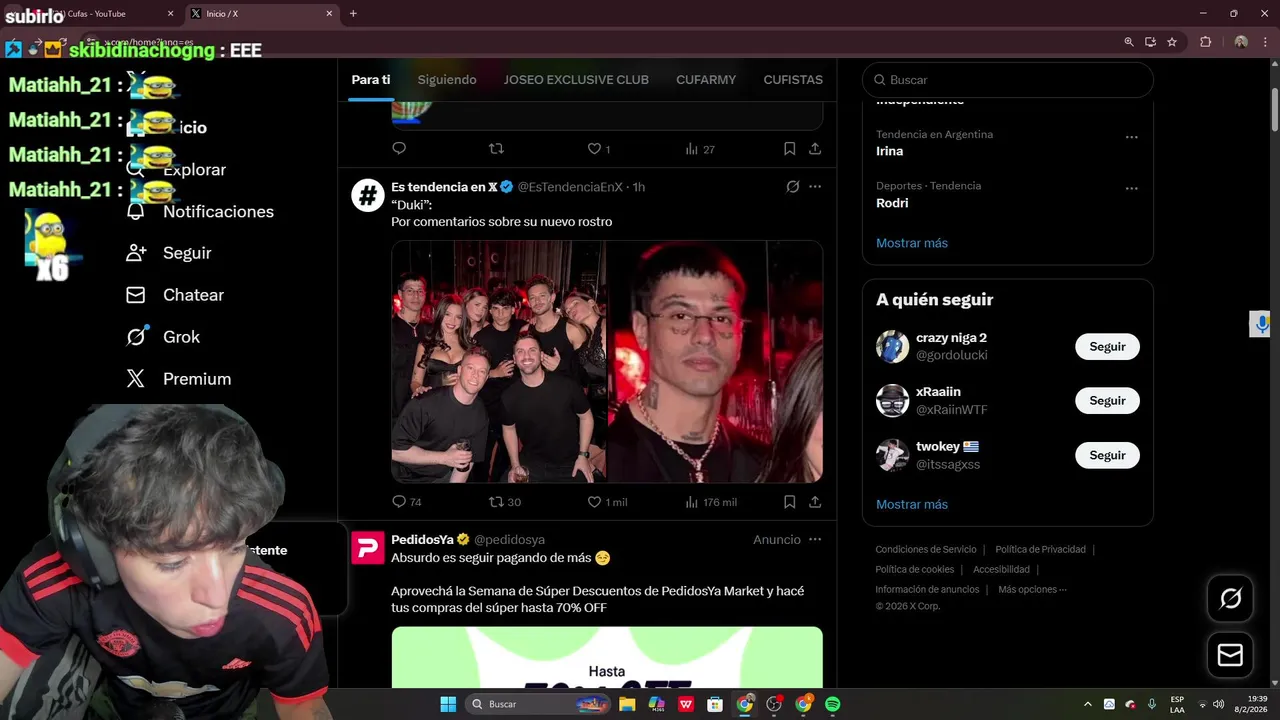Open the Windows Start menu
This screenshot has width=1280, height=720.
448,704
